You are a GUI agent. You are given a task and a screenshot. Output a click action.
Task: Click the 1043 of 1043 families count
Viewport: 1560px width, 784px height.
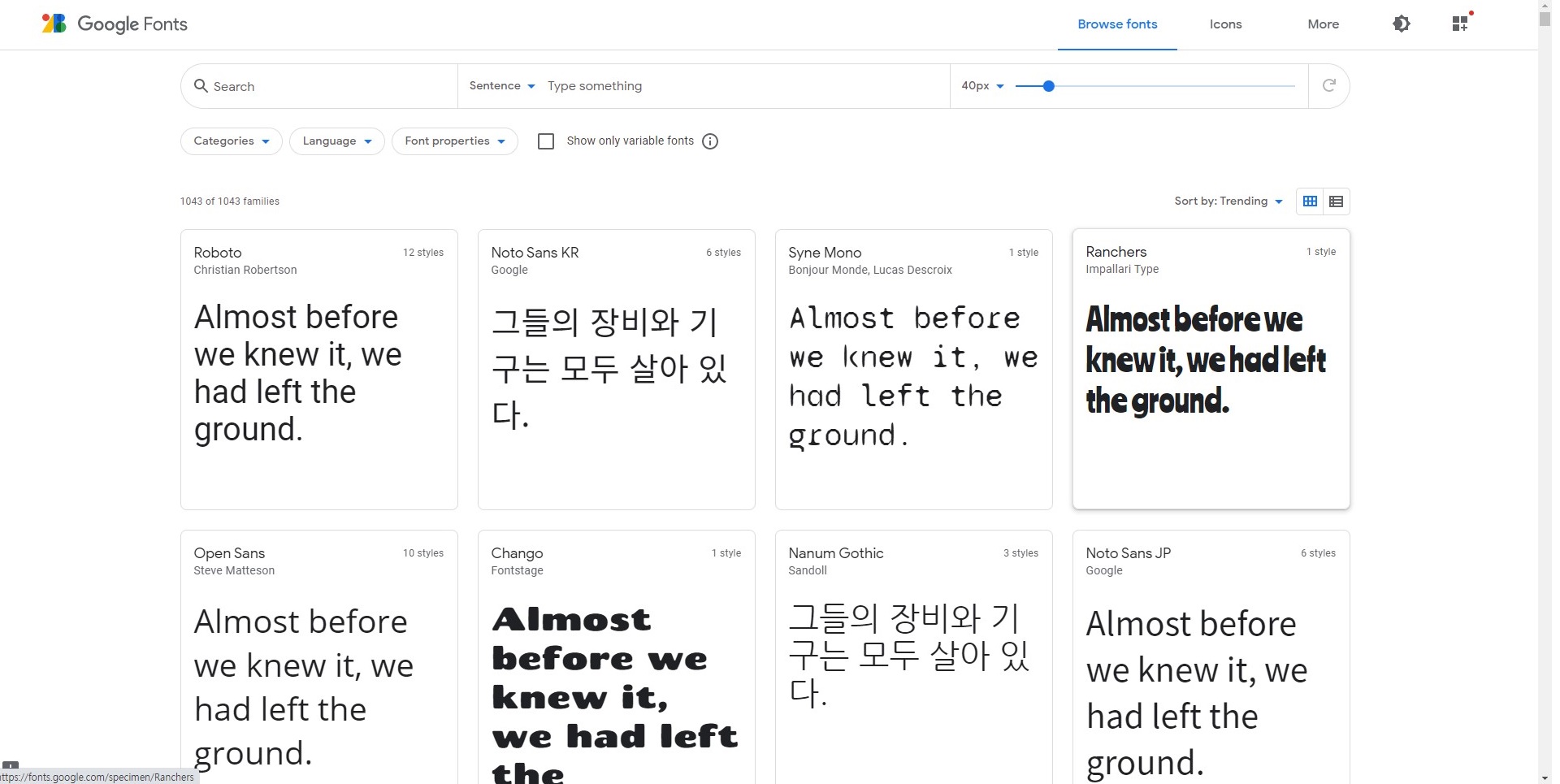tap(230, 201)
